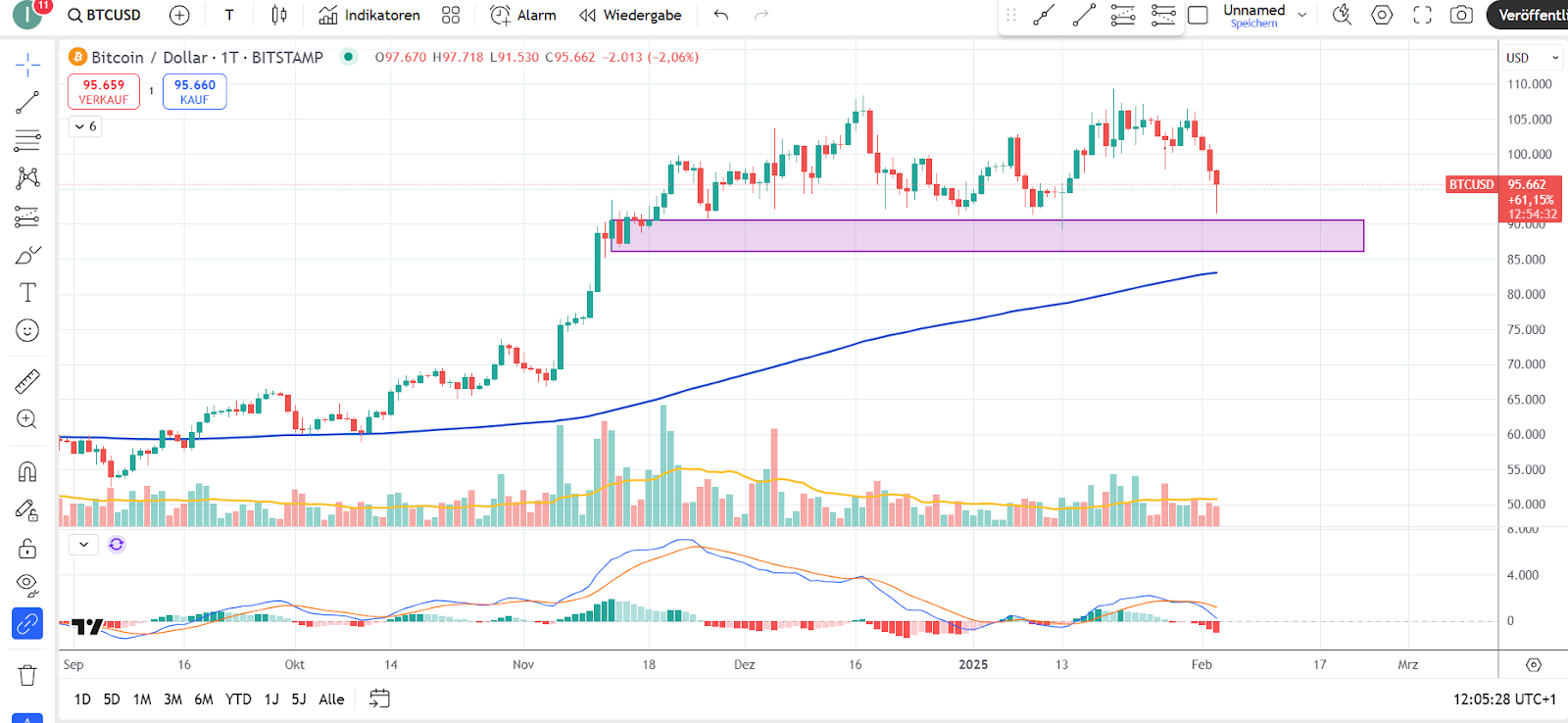Open time axis settings gear icon

pyautogui.click(x=1534, y=665)
